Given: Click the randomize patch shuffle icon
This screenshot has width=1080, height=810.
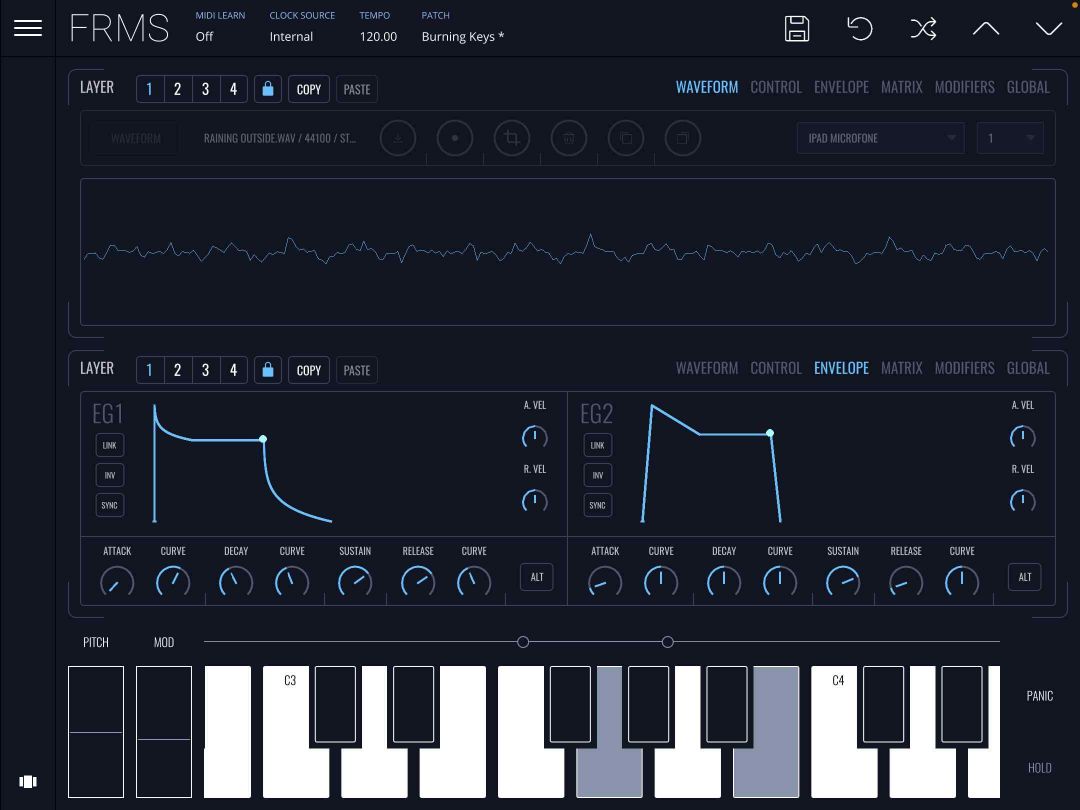Looking at the screenshot, I should pos(923,29).
